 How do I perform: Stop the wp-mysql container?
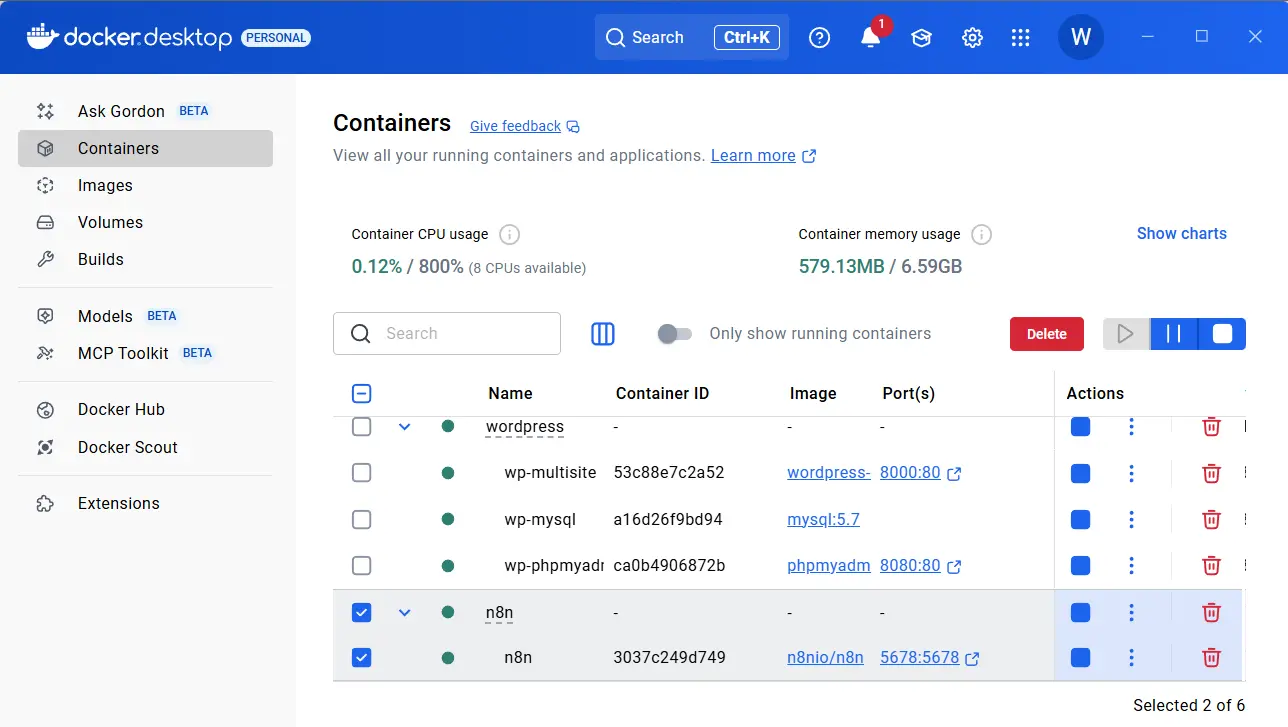(x=1080, y=520)
